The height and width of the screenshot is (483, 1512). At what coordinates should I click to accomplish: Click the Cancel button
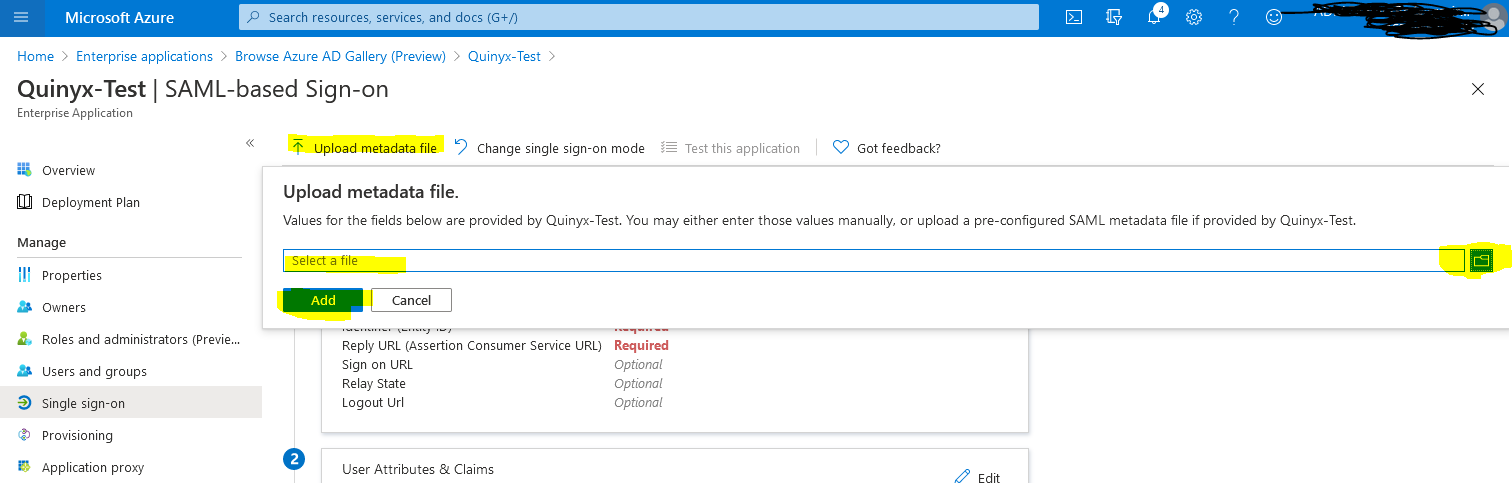411,300
